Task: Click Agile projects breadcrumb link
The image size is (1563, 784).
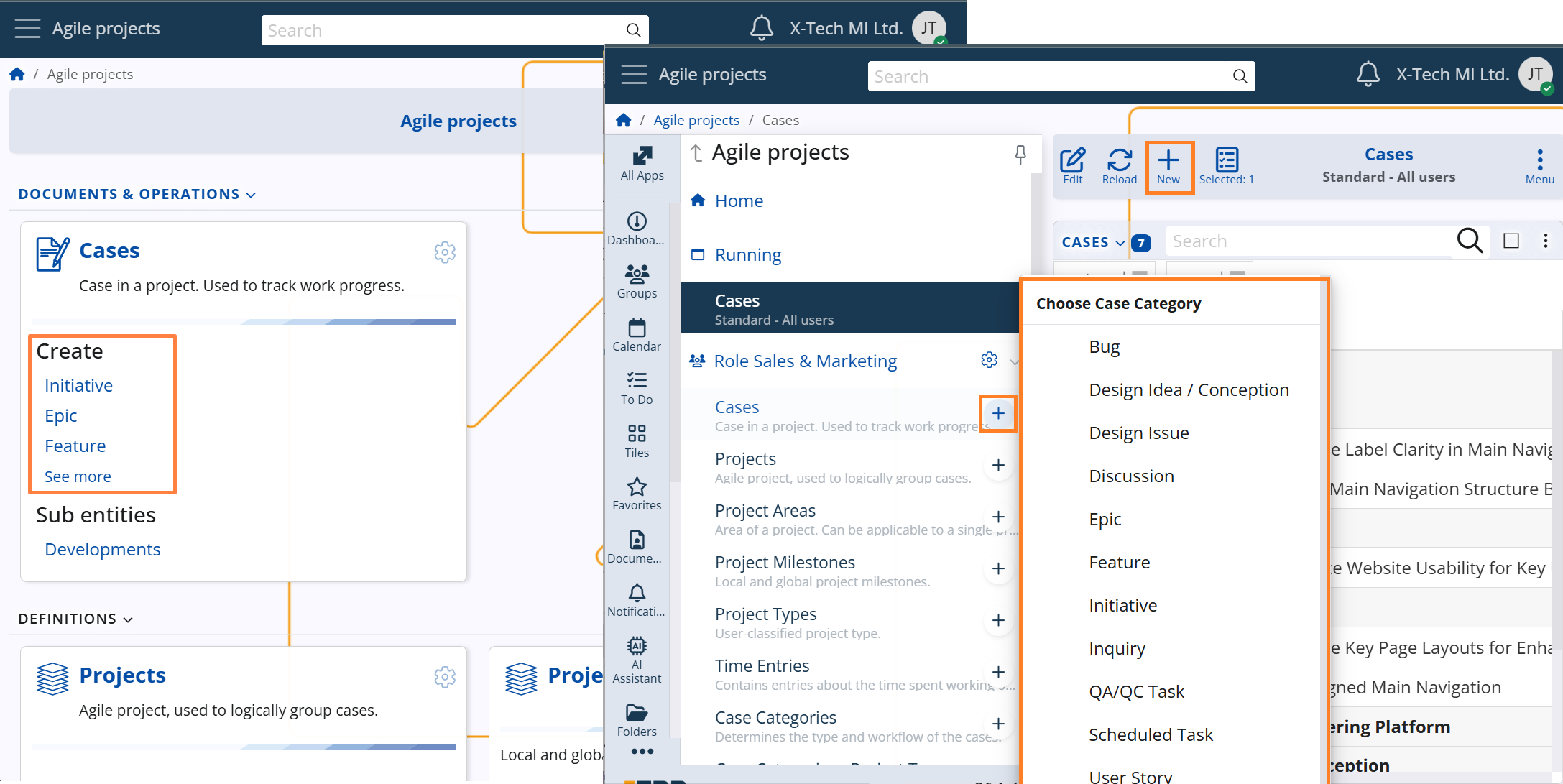Action: click(x=696, y=120)
